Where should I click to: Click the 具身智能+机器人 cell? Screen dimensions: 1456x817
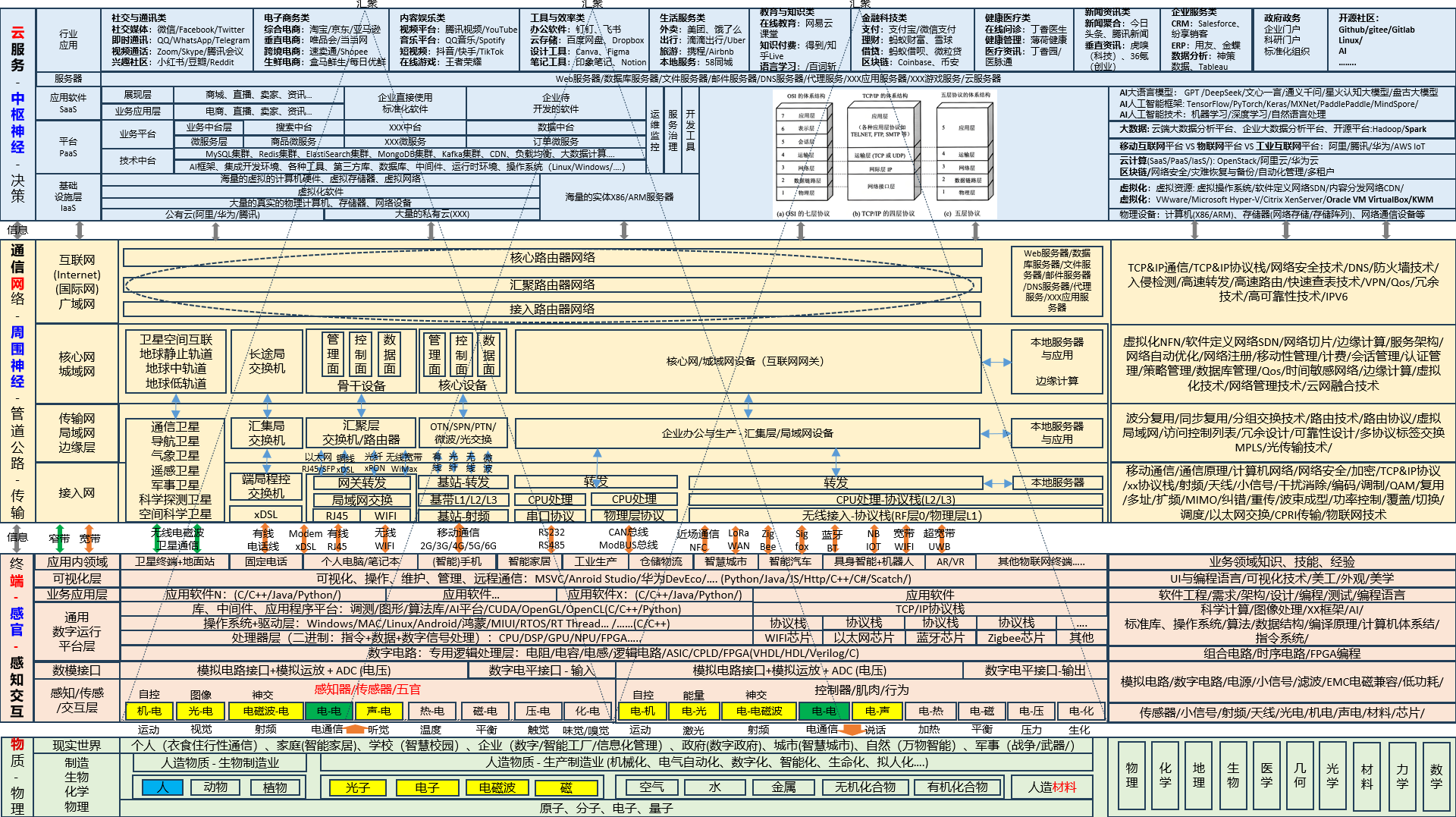pos(874,562)
